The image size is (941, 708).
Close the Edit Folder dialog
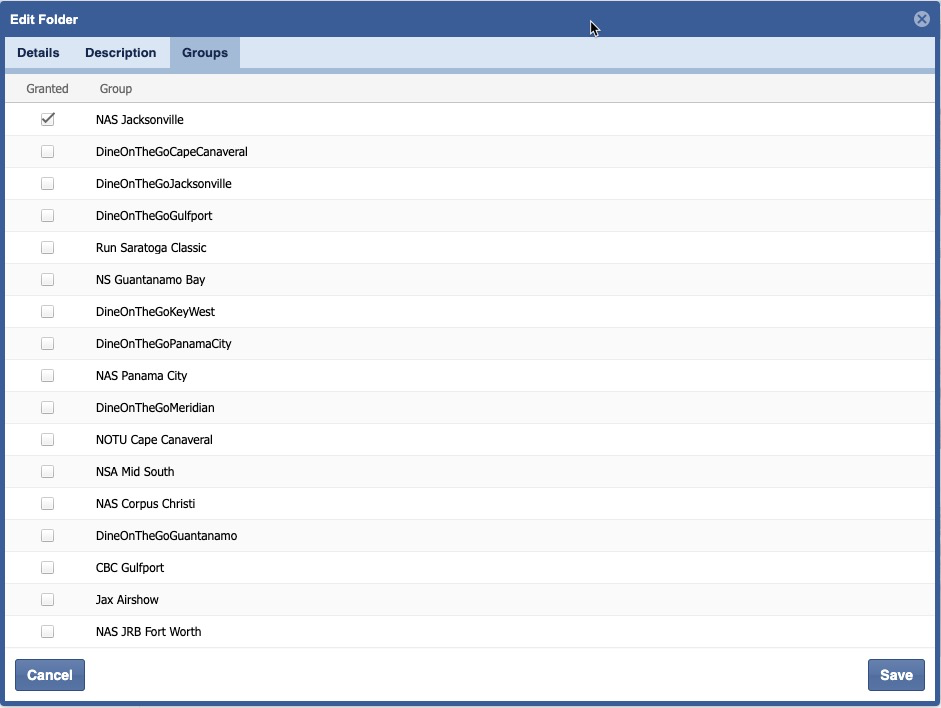pos(921,19)
